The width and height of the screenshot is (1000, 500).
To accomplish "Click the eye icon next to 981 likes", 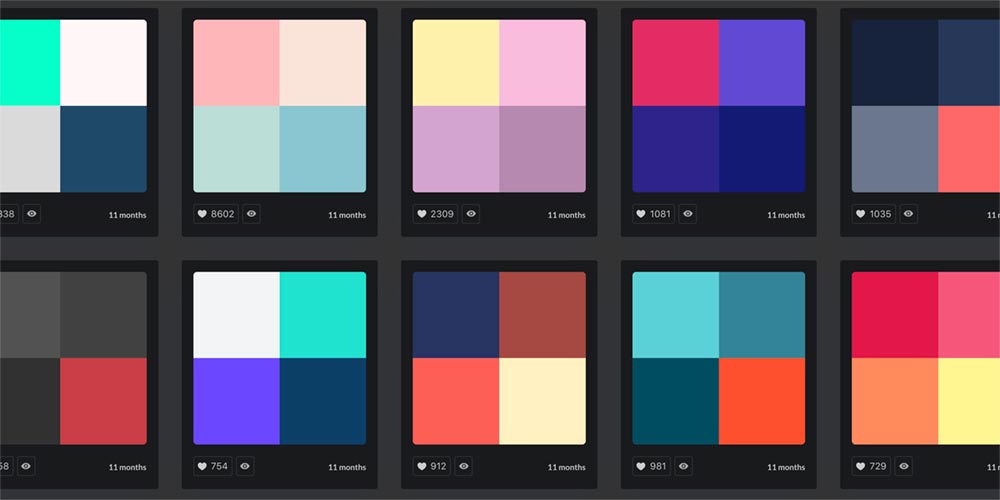I will [684, 466].
